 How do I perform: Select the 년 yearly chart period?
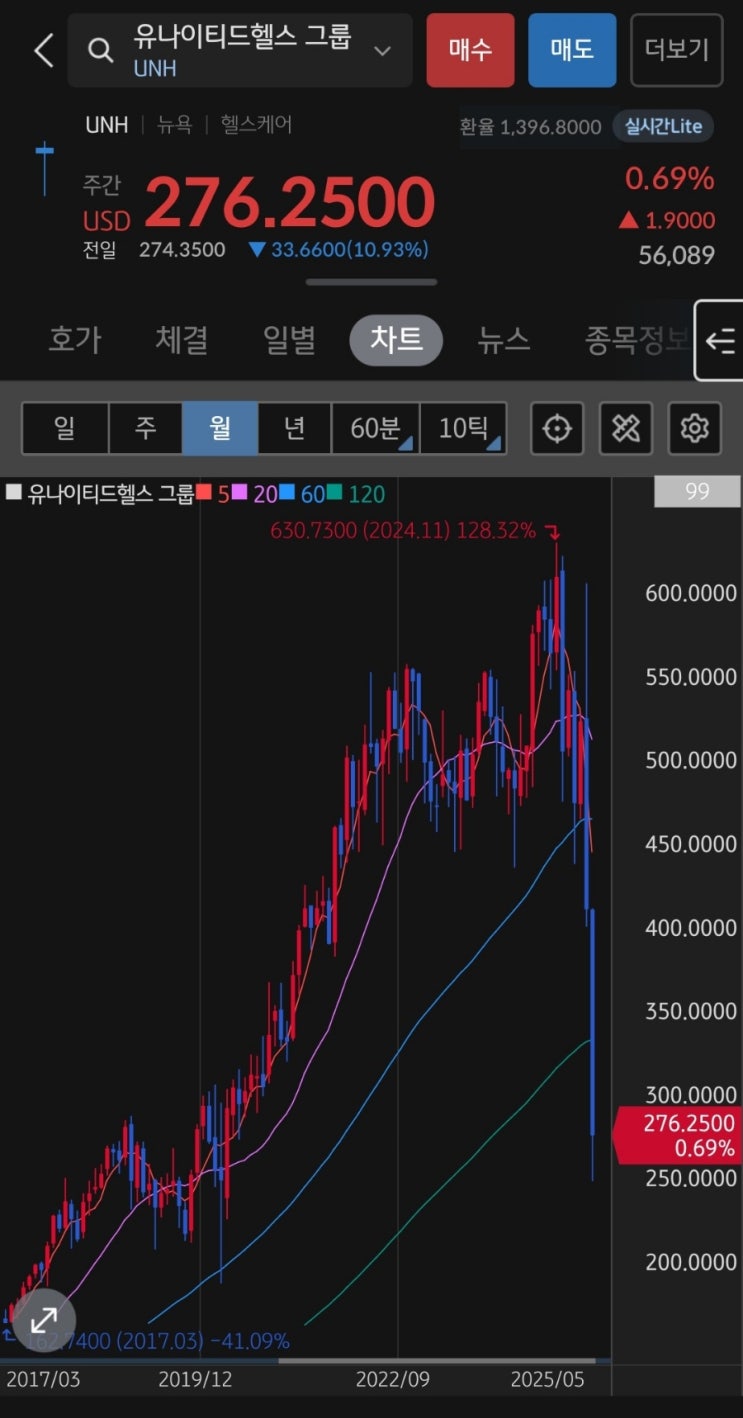pos(295,429)
